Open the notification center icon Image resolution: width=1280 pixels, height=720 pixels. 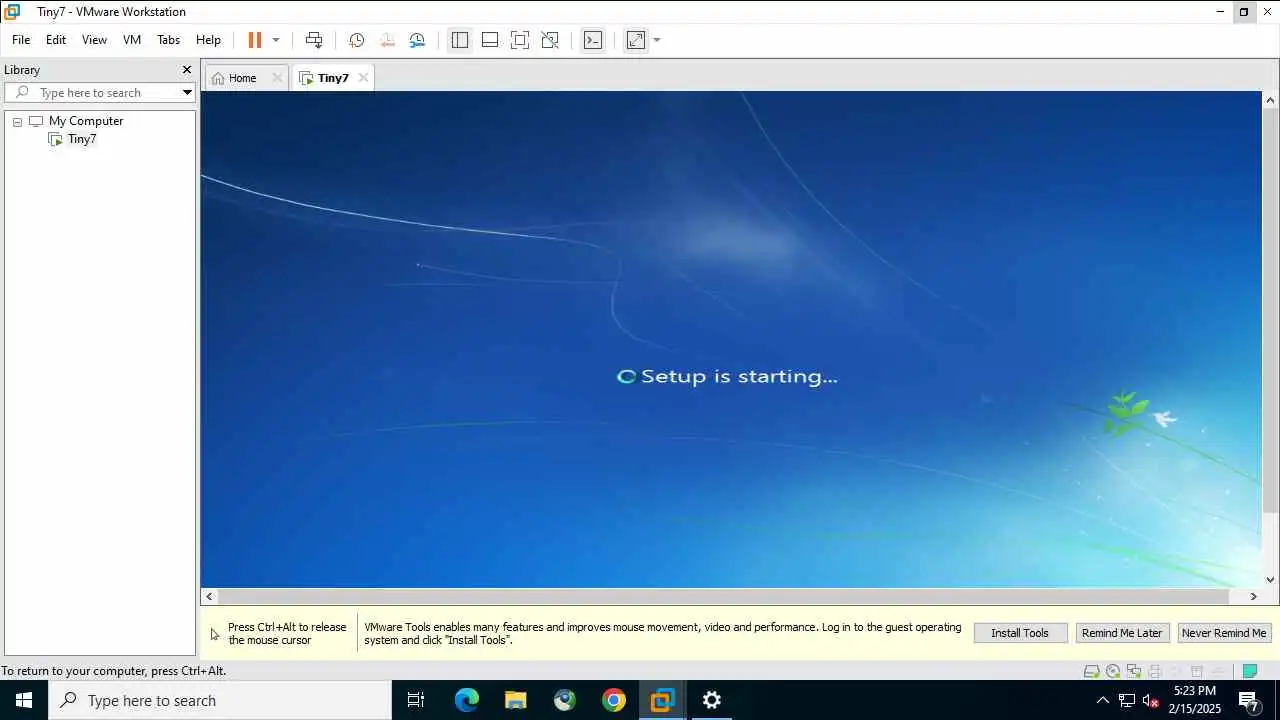[x=1248, y=700]
